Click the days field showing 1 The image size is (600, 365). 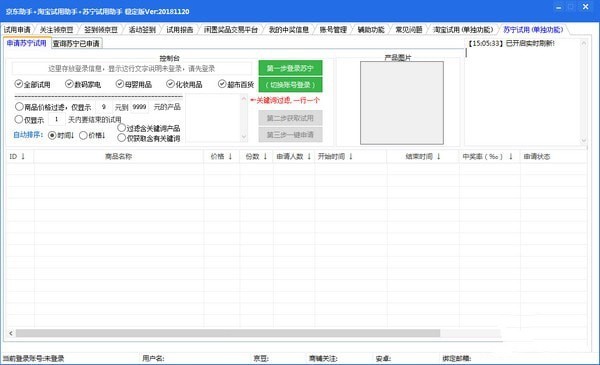(56, 119)
